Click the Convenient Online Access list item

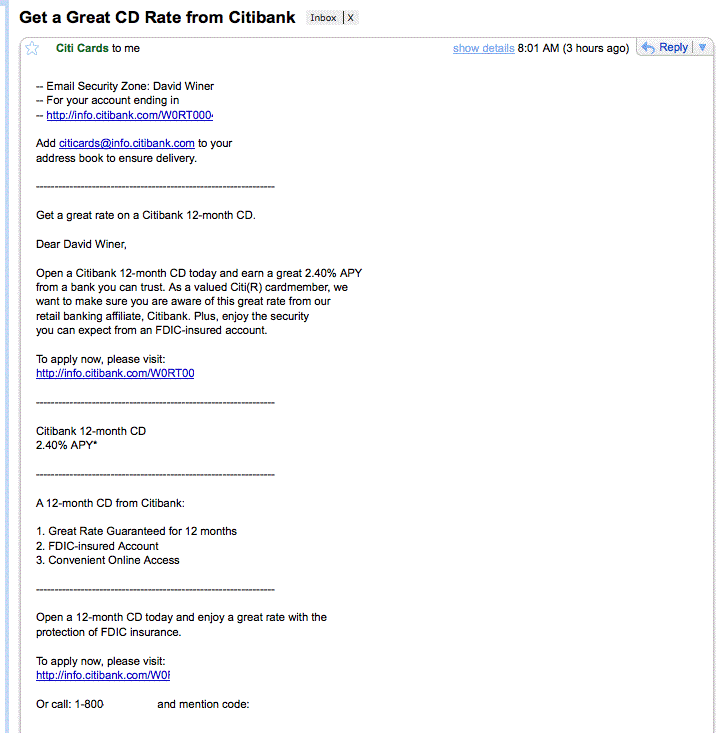[107, 561]
